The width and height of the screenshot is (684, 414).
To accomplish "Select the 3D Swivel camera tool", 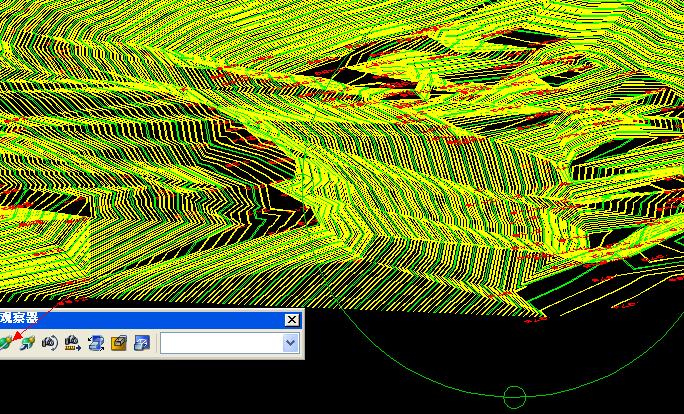I will tap(50, 343).
